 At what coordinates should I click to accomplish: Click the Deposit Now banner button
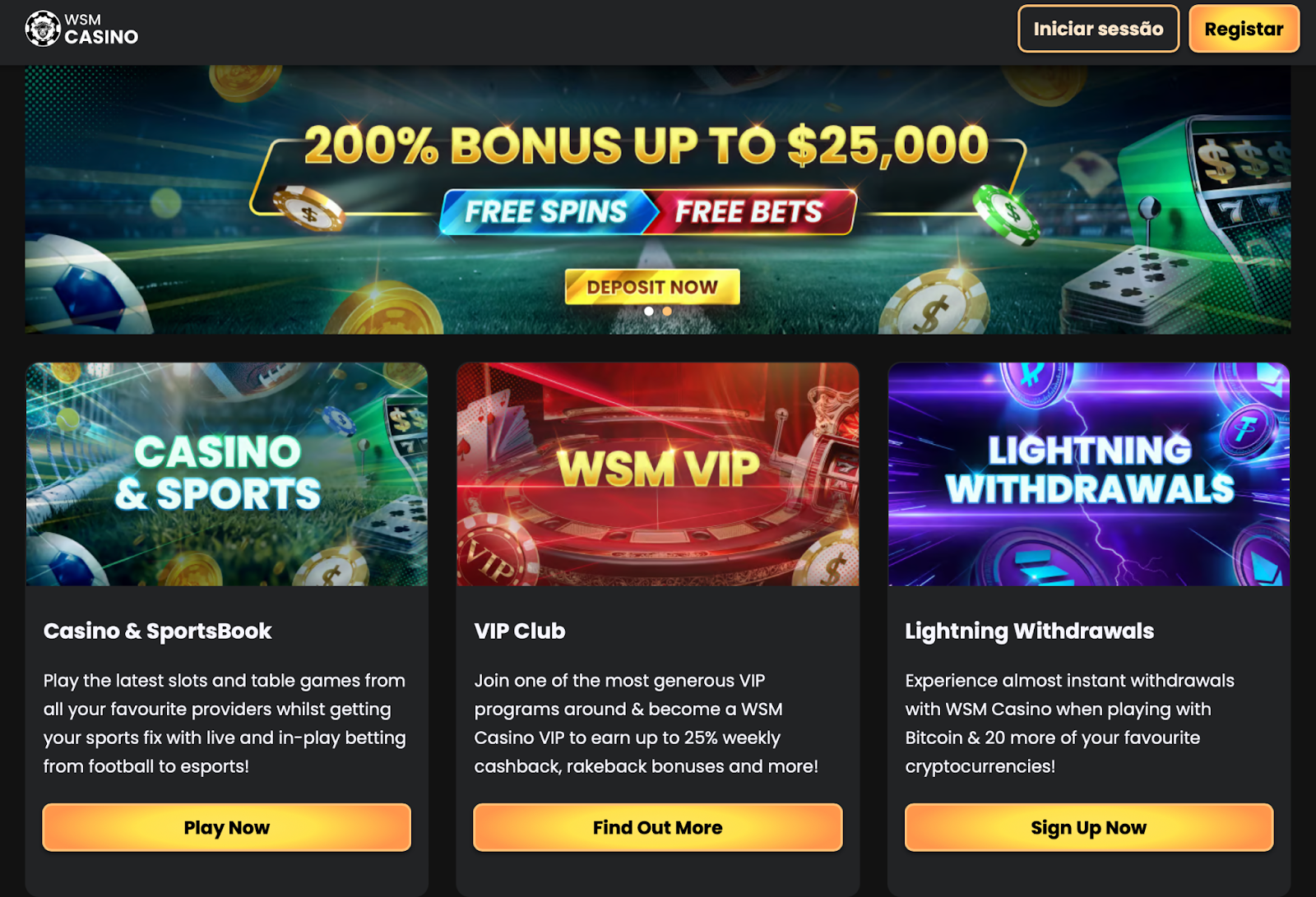point(652,287)
